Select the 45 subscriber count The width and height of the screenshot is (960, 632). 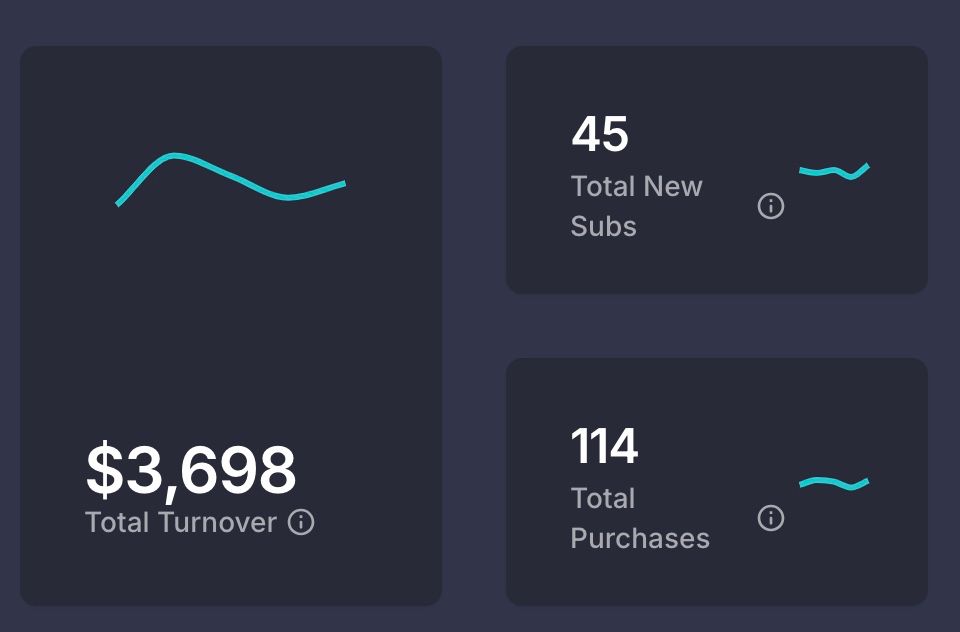tap(598, 135)
